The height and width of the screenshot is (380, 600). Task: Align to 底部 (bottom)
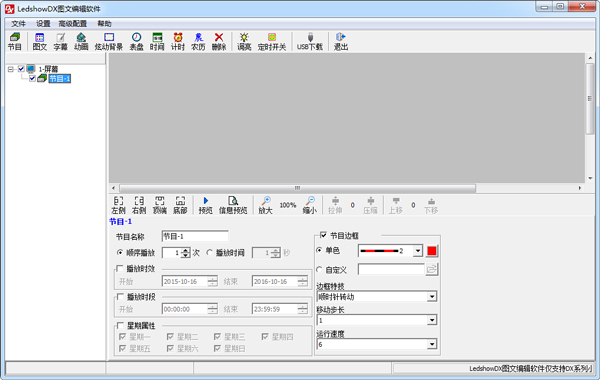180,205
